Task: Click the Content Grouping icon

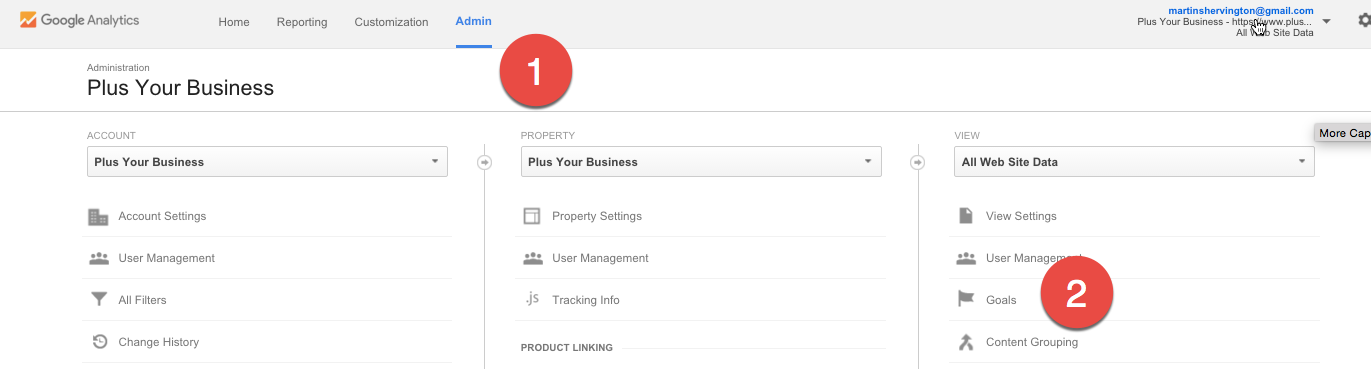Action: 966,342
